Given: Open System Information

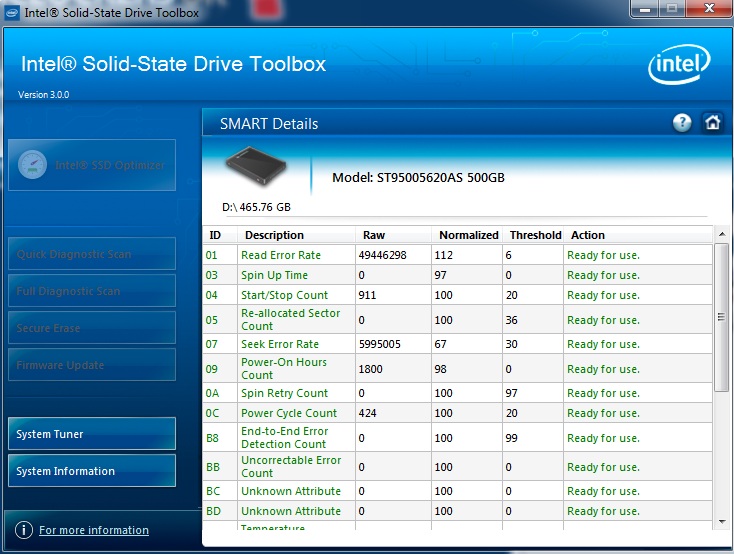Looking at the screenshot, I should [91, 471].
